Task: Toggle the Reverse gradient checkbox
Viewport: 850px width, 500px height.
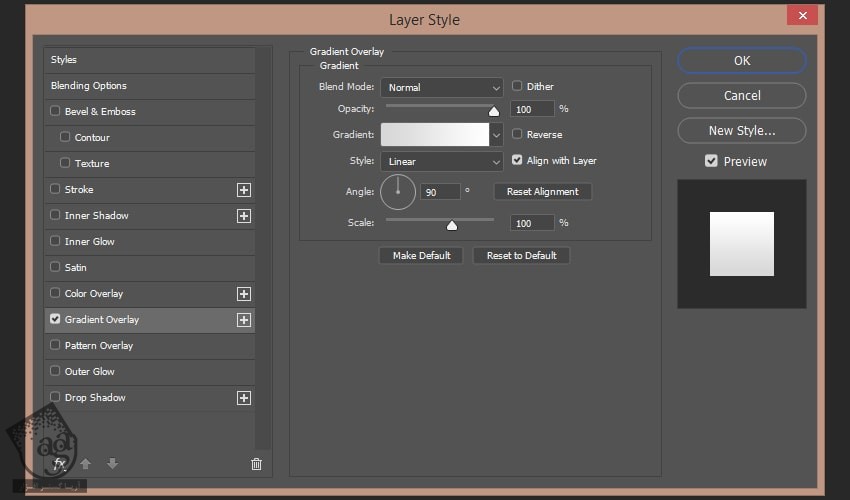Action: 517,134
